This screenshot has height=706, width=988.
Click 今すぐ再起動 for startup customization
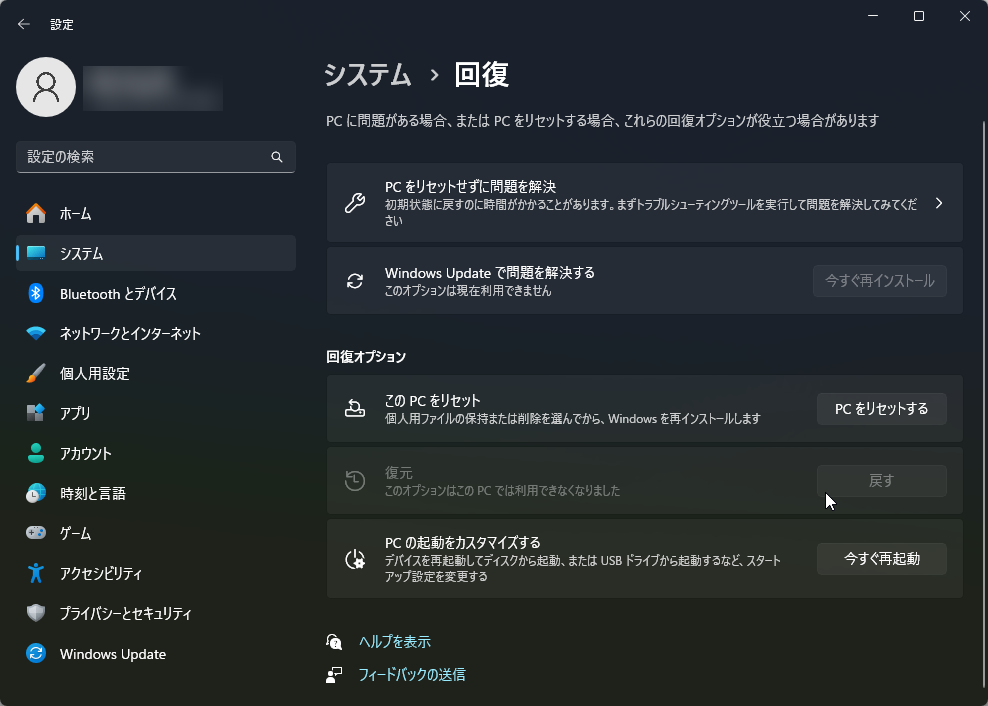(881, 559)
